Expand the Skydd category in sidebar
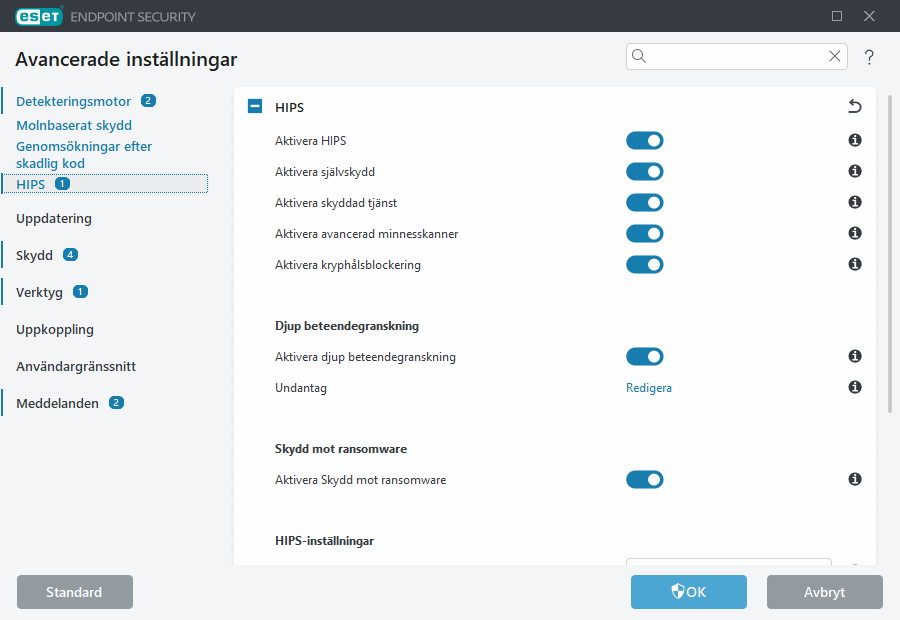Image resolution: width=900 pixels, height=620 pixels. 35,255
